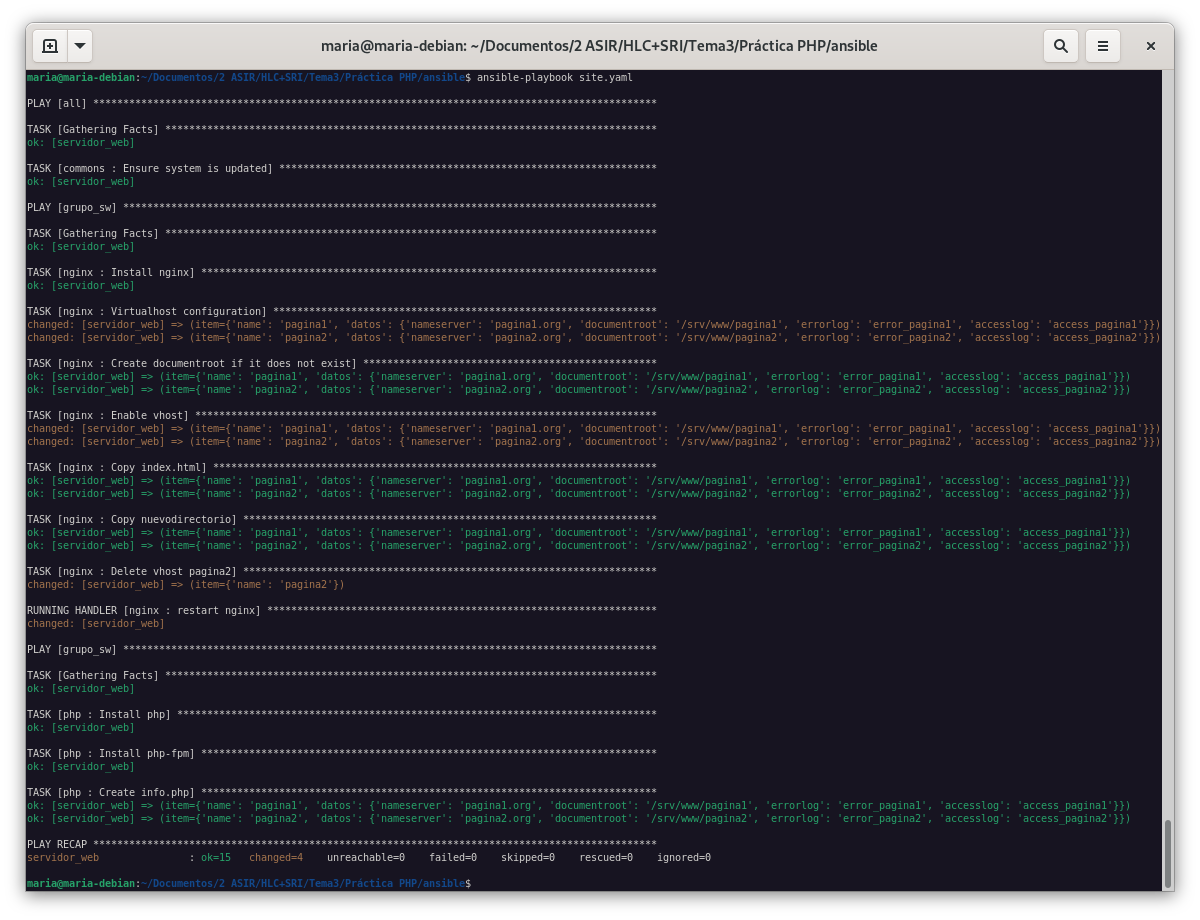1200x920 pixels.
Task: Click the ok=15 recap value
Action: pos(215,858)
